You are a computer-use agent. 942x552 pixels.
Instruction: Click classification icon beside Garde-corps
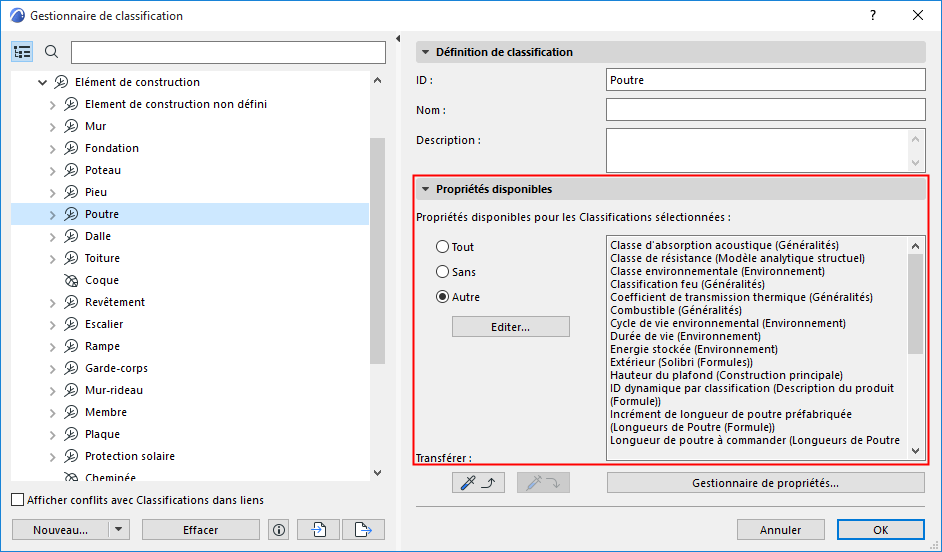71,368
